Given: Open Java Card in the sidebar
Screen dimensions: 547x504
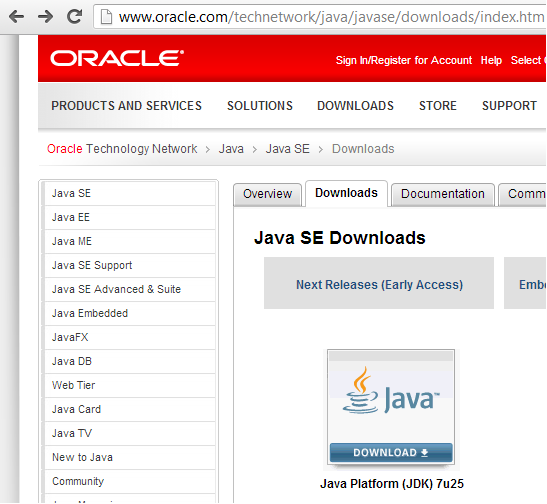Looking at the screenshot, I should tap(130, 409).
